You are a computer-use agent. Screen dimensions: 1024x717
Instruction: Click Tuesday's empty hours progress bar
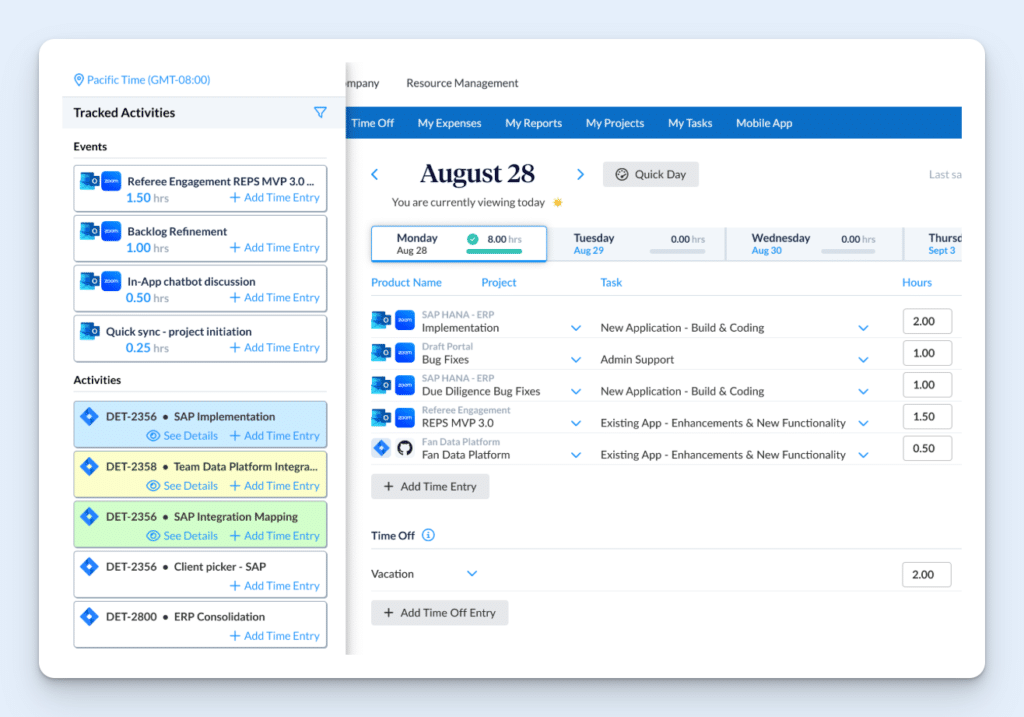click(x=678, y=251)
